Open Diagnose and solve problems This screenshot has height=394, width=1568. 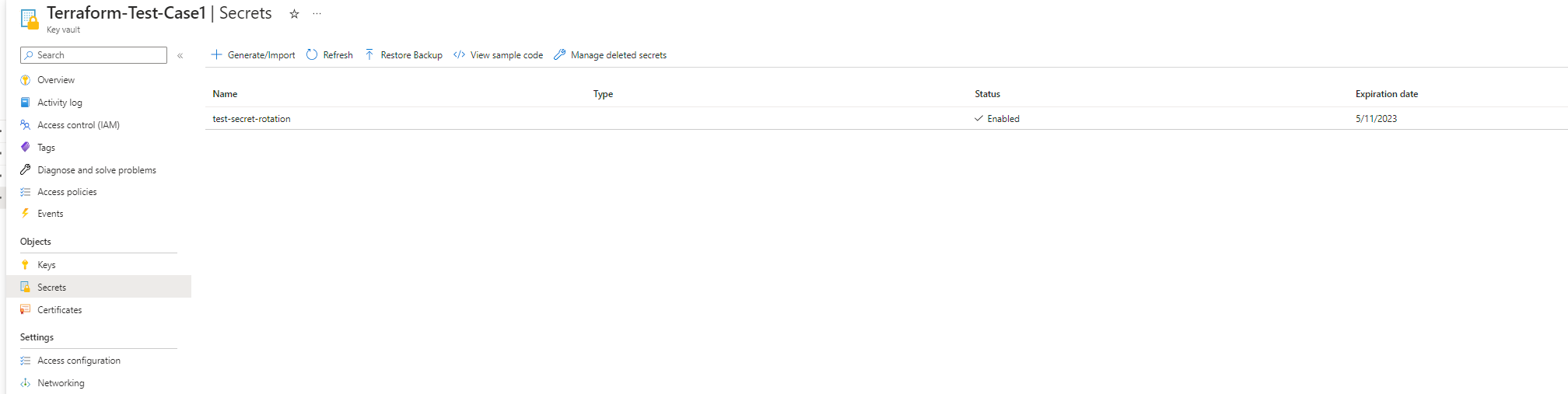[96, 170]
